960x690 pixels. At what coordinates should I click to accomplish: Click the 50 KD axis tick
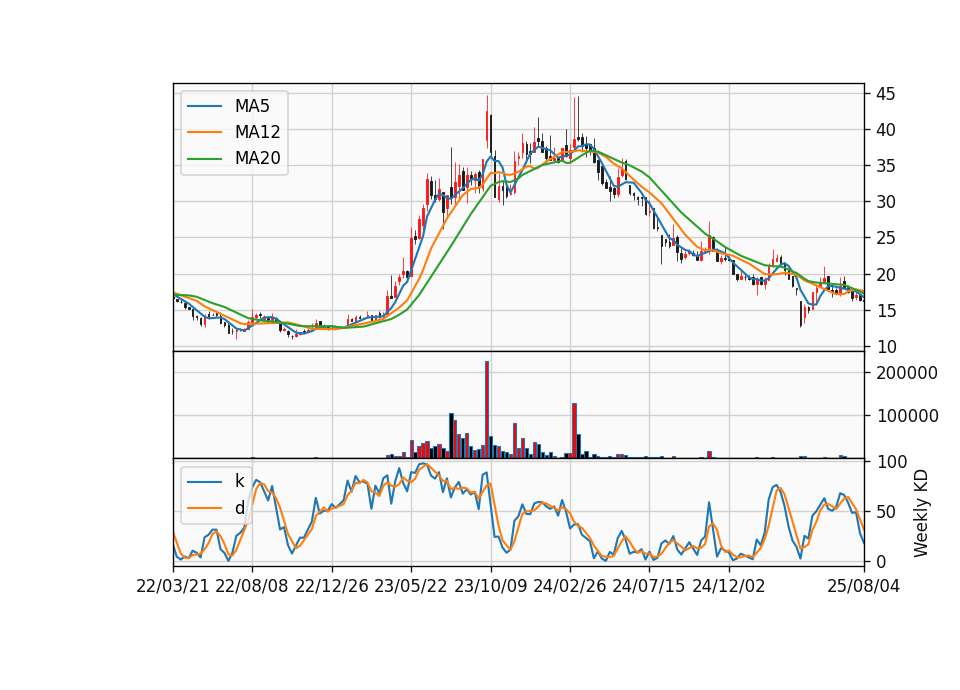pos(885,512)
